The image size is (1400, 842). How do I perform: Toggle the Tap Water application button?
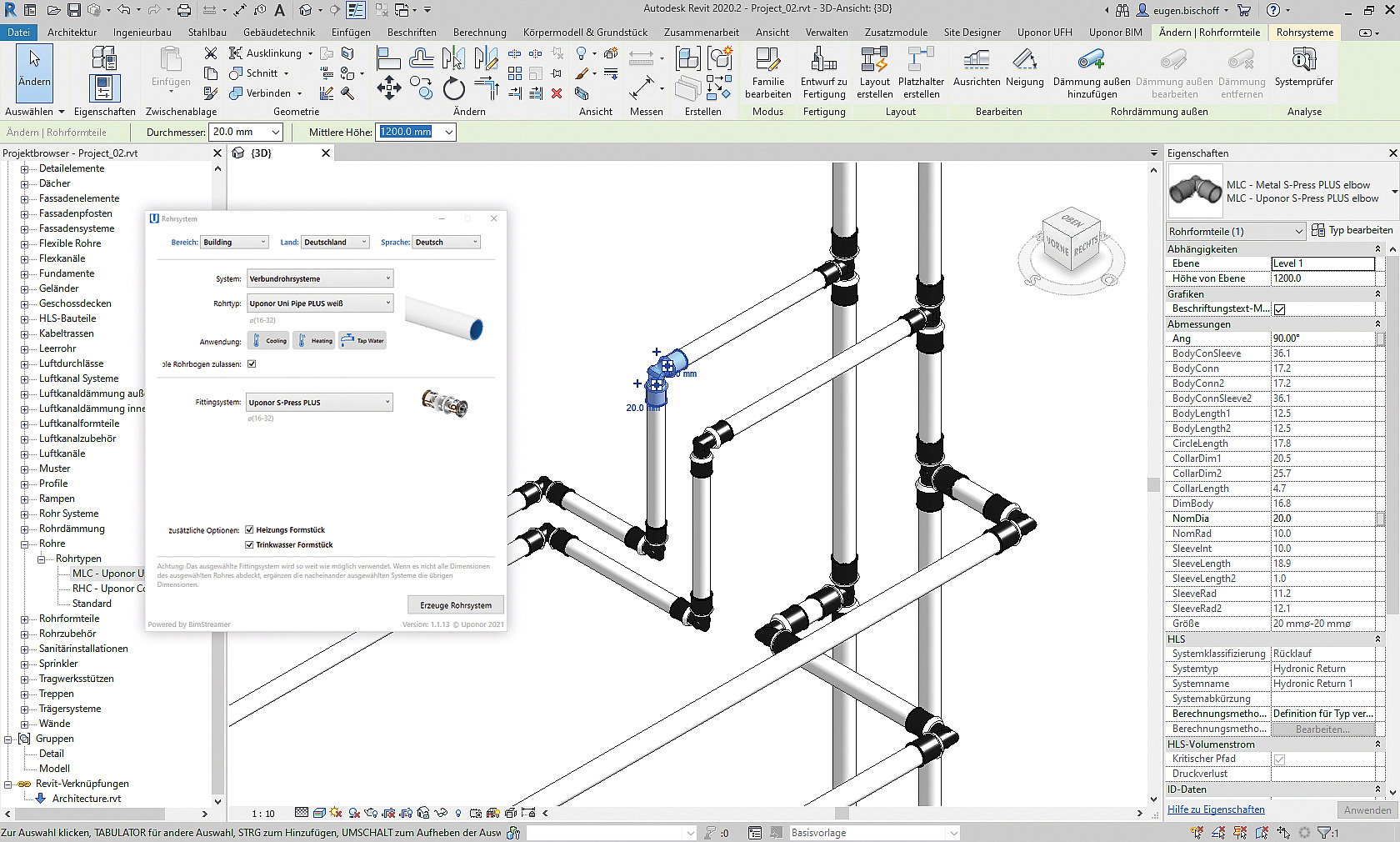pos(362,340)
